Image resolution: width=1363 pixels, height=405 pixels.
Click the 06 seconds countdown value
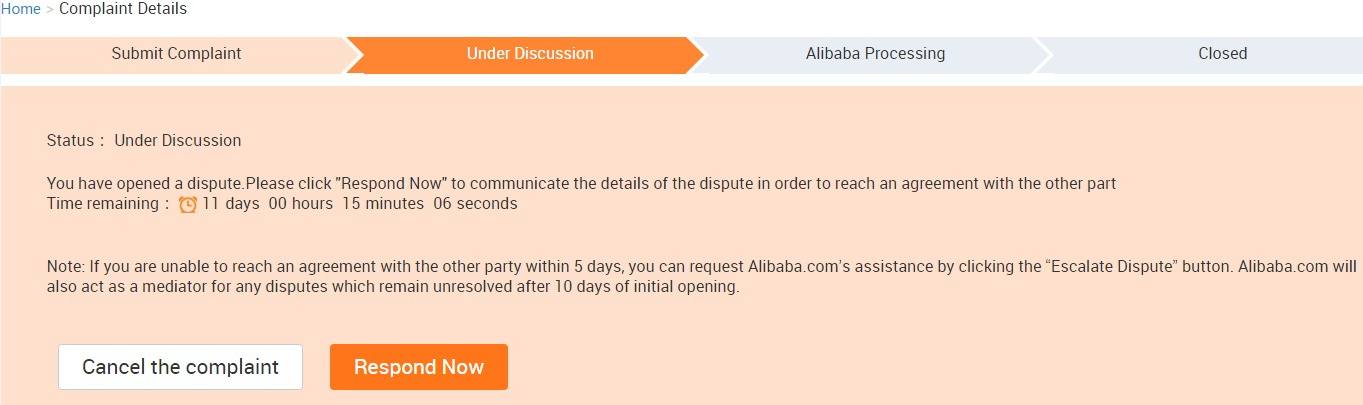point(476,204)
